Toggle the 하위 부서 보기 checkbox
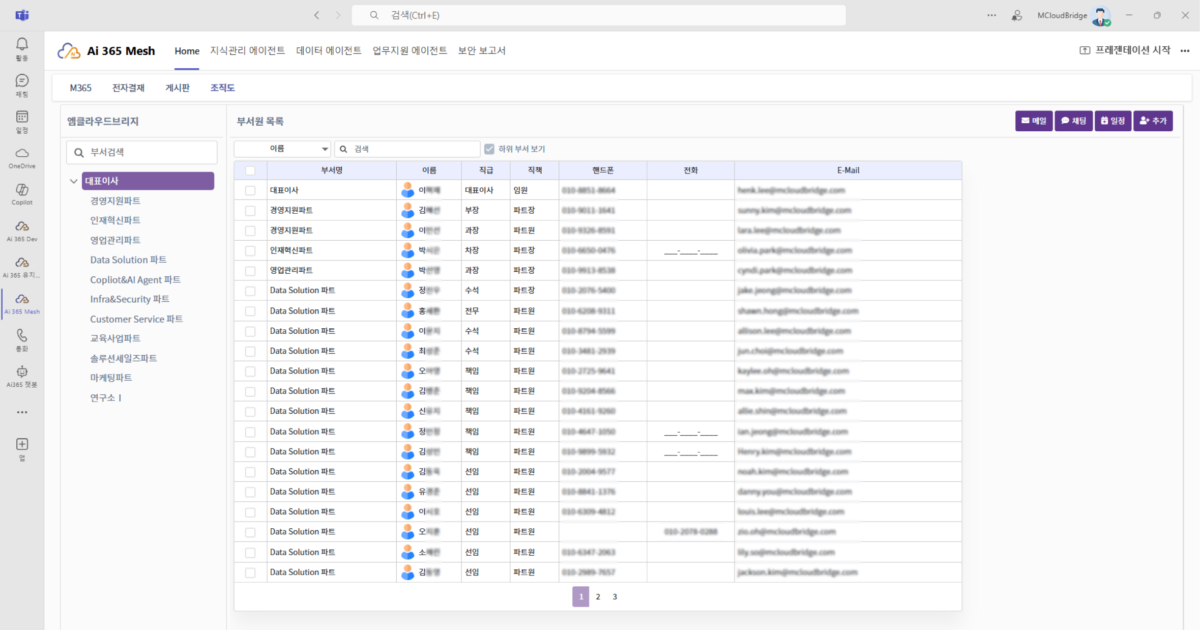Screen dimensions: 1200x630 coord(489,149)
